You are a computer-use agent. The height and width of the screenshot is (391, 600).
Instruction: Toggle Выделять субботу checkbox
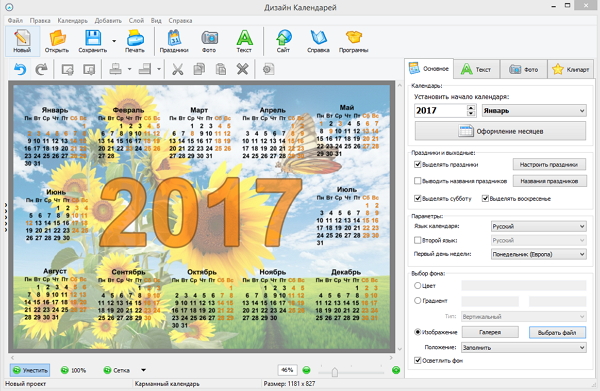(418, 199)
